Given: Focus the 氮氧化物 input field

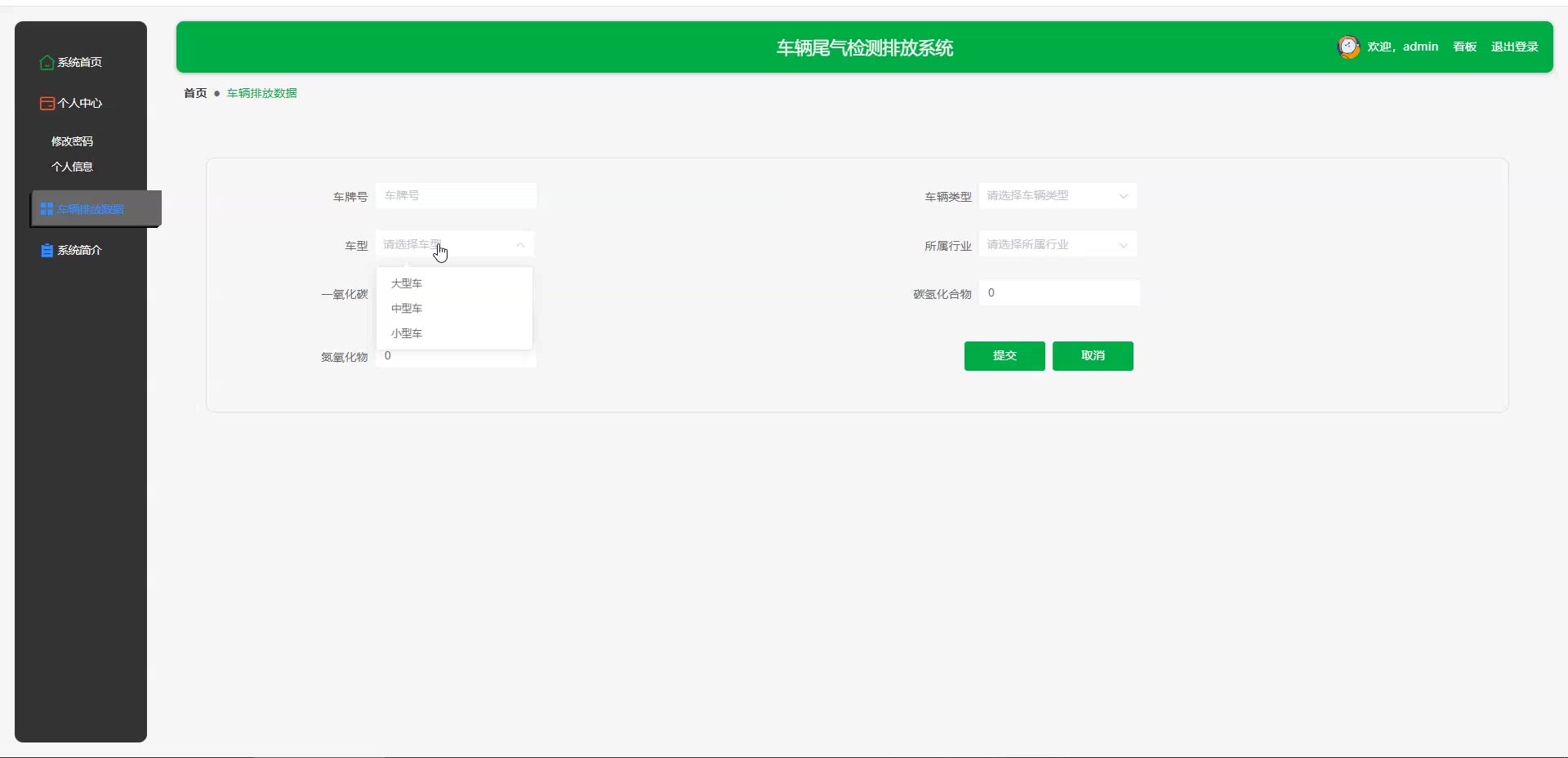Looking at the screenshot, I should pyautogui.click(x=456, y=358).
